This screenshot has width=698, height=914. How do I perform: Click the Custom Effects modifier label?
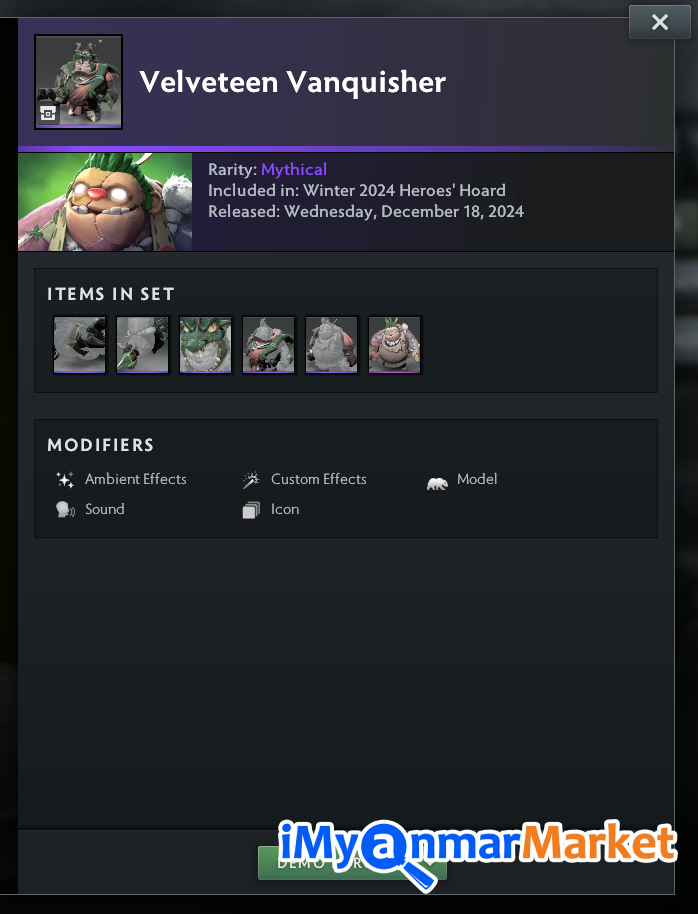point(318,479)
